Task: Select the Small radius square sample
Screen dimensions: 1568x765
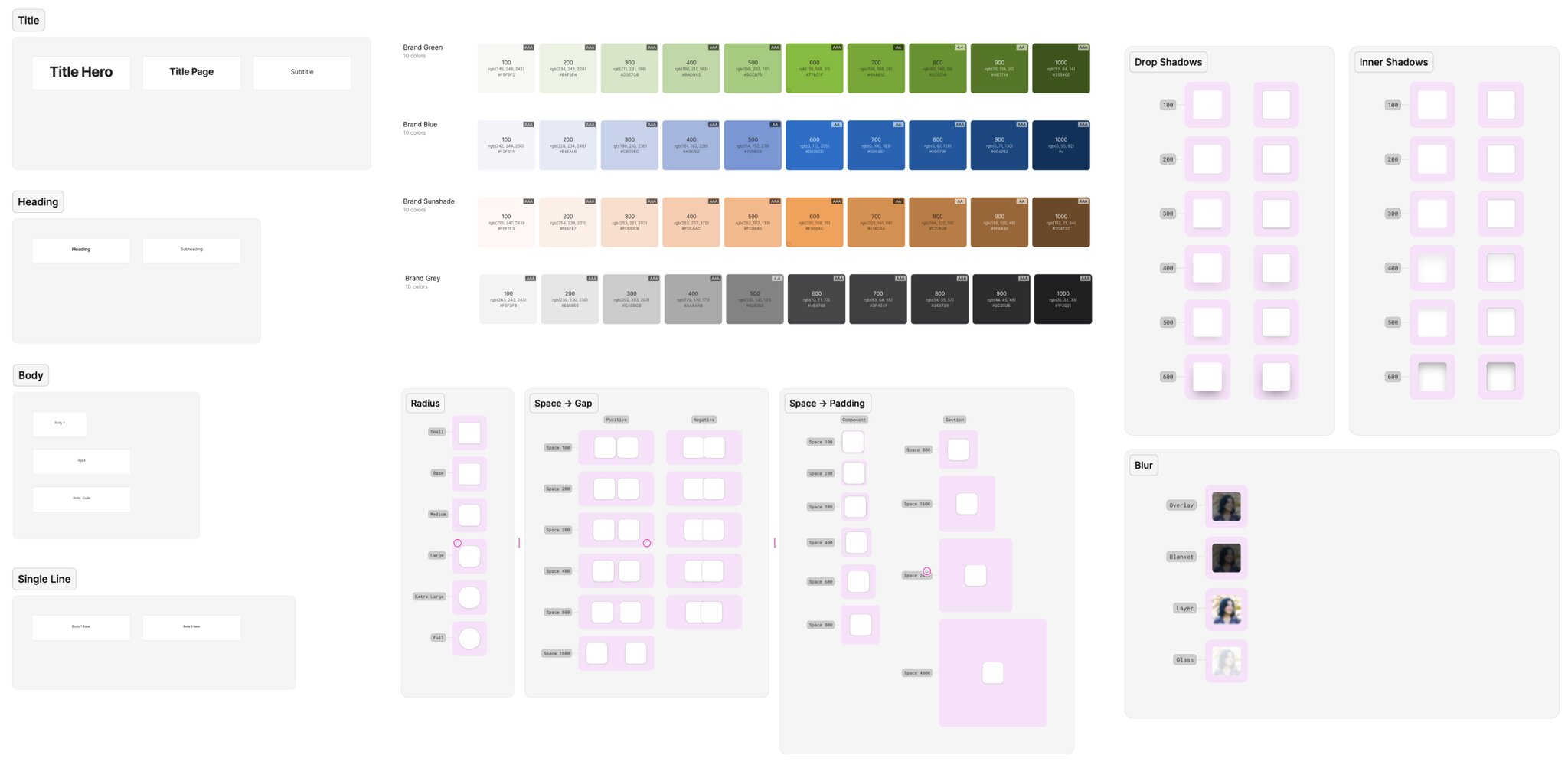Action: click(x=469, y=433)
